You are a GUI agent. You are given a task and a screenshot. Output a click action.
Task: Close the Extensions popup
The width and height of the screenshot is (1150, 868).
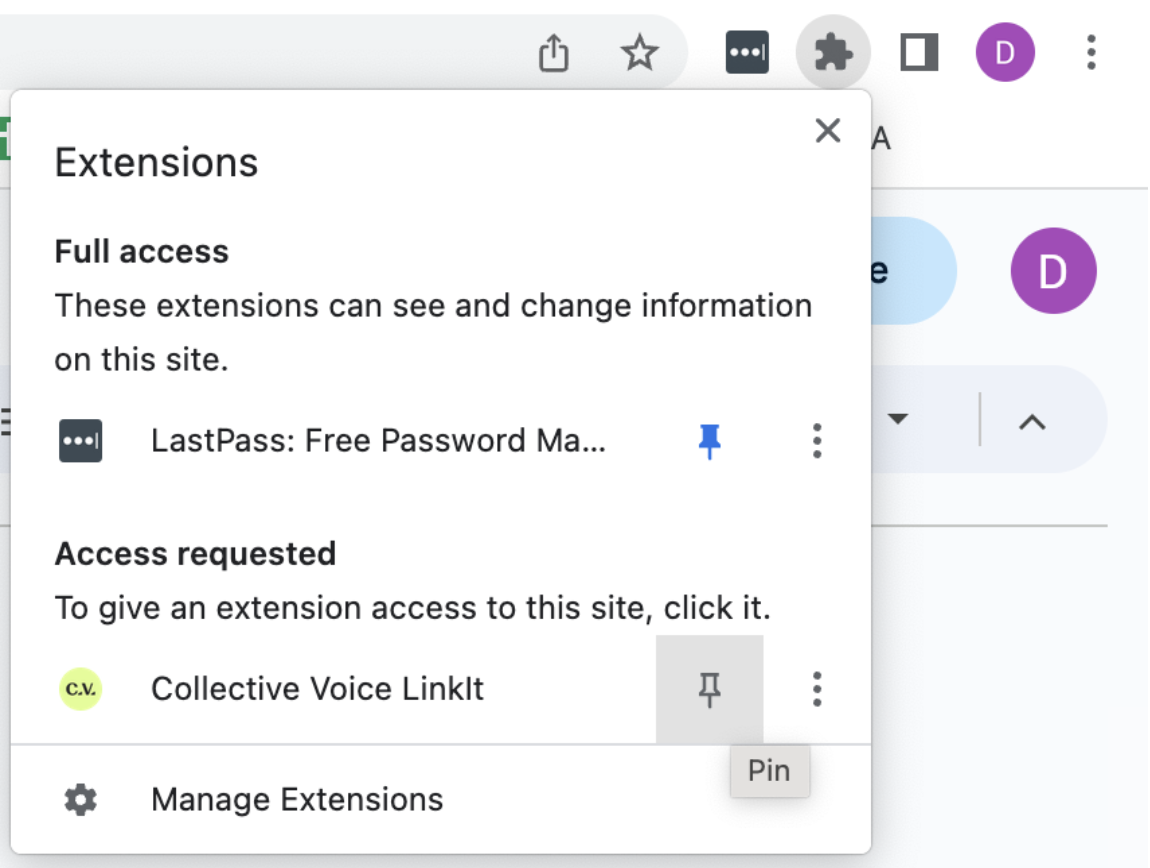pos(827,131)
